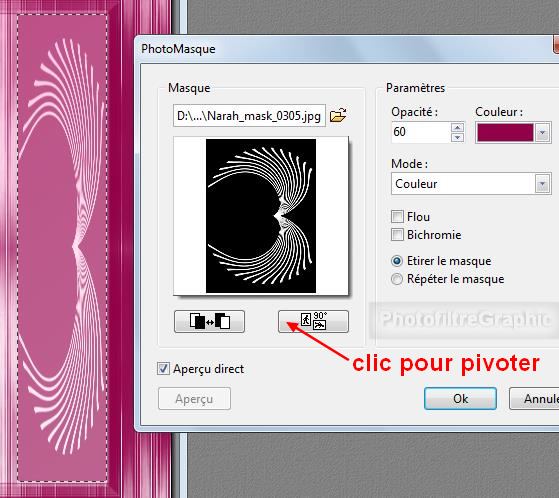Viewport: 559px width, 498px height.
Task: Enable the Bichromie checkbox
Action: click(397, 235)
